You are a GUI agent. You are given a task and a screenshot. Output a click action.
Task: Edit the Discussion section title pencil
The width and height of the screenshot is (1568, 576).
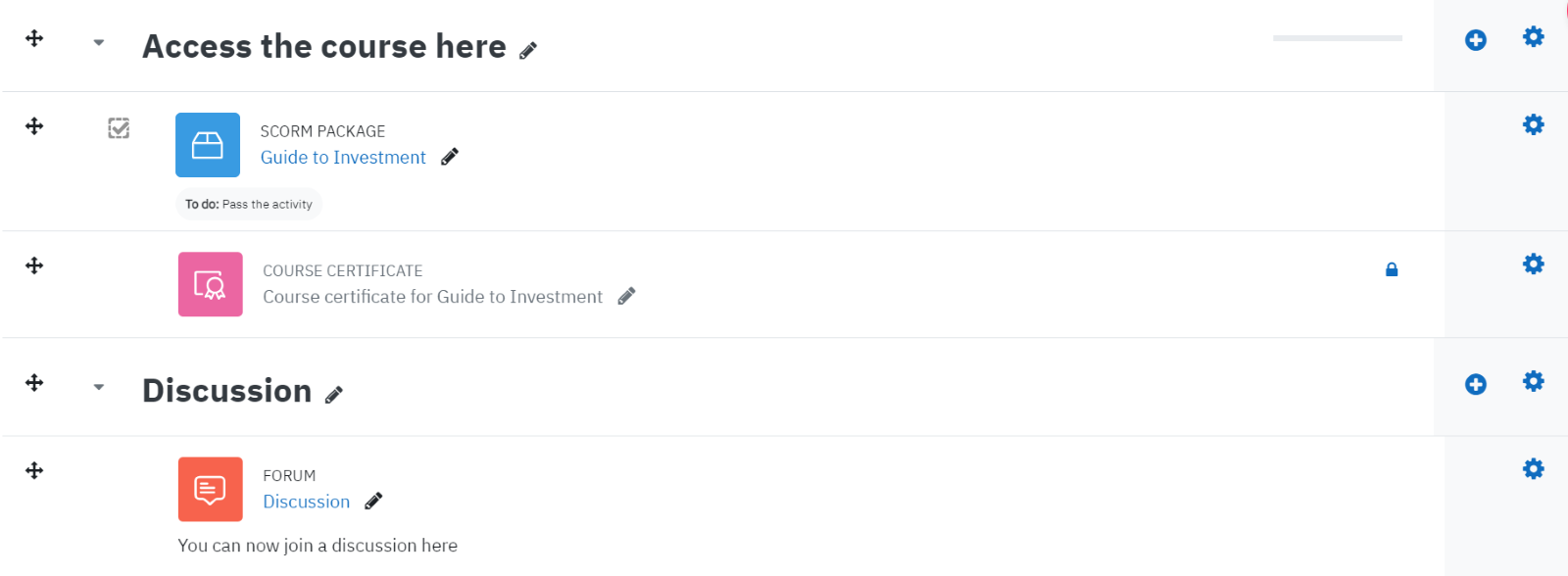coord(334,395)
